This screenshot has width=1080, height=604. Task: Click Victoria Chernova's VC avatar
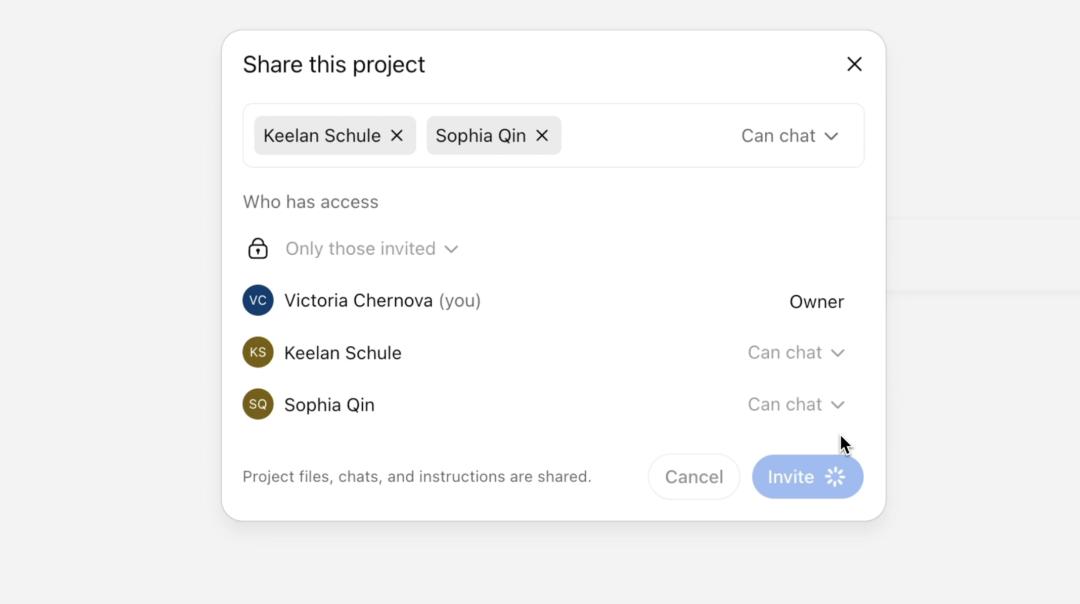pos(258,300)
